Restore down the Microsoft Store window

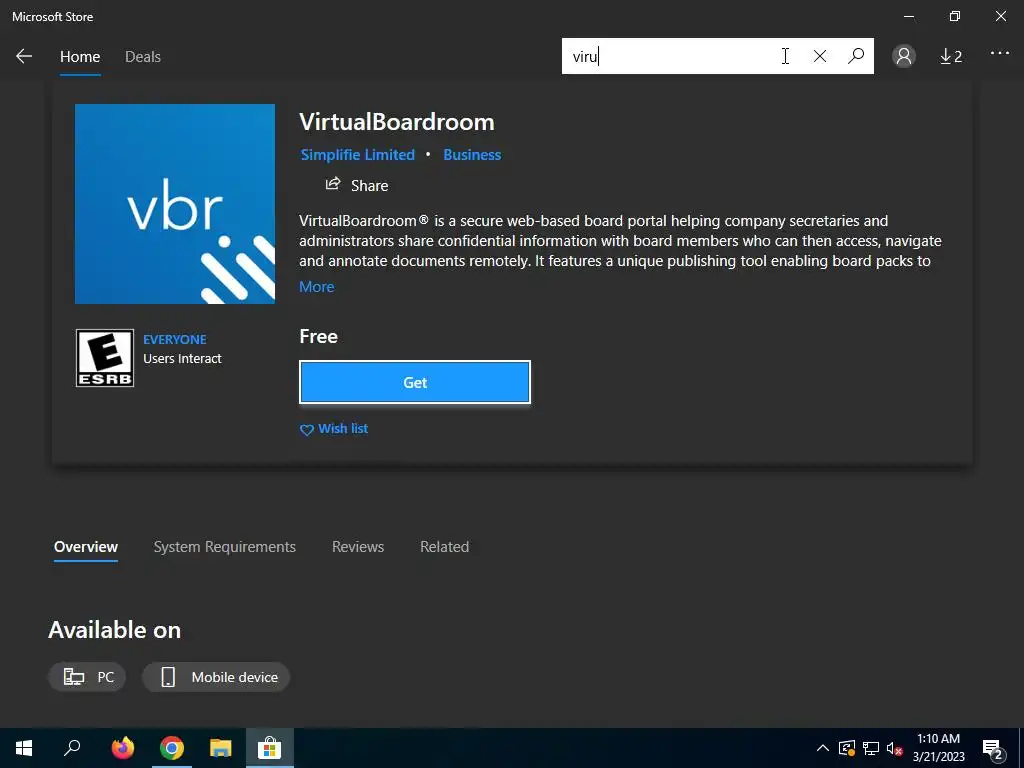coord(955,16)
